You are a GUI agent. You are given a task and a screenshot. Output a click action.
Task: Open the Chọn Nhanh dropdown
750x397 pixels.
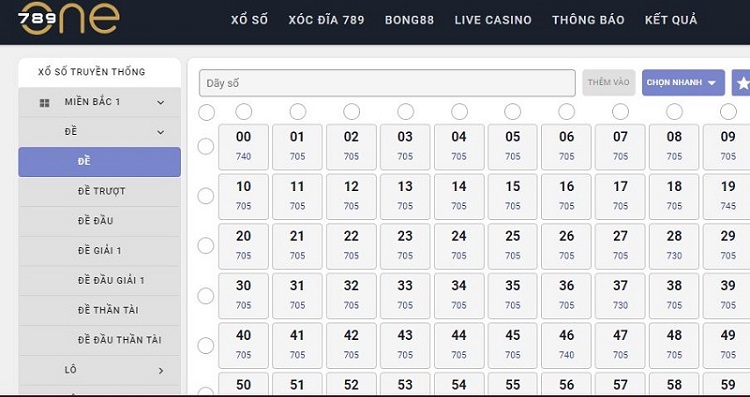(x=683, y=83)
